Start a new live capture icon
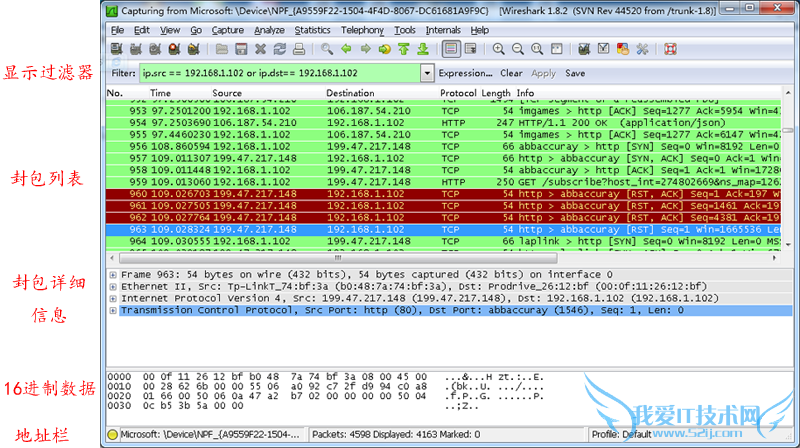 (x=155, y=49)
